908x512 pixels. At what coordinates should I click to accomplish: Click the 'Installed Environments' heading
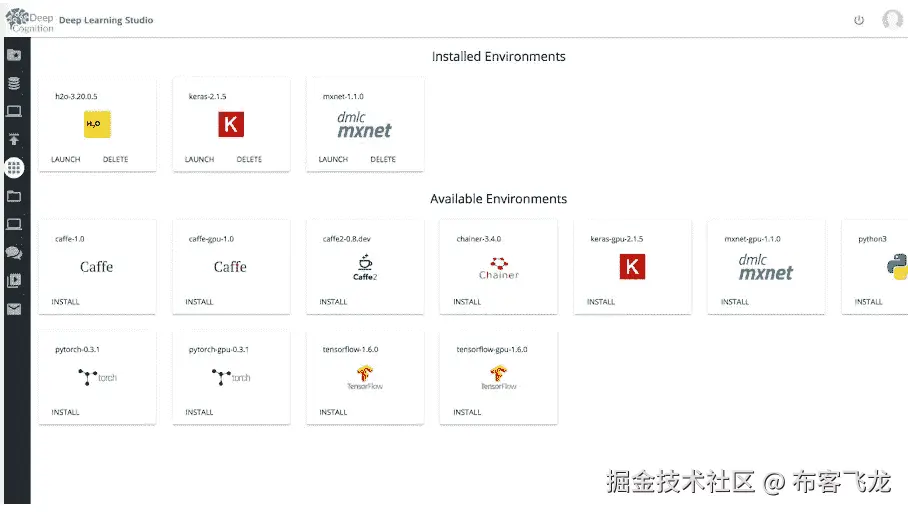[499, 57]
